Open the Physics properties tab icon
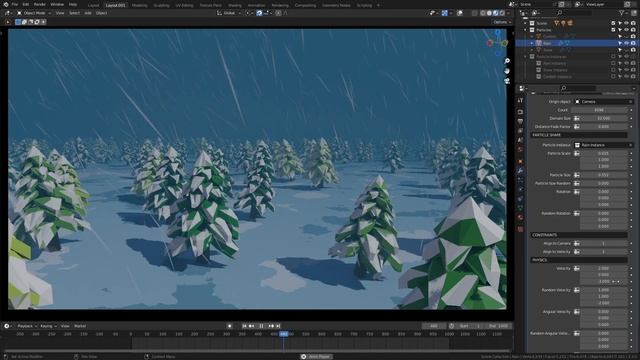Screen dimensions: 640x360 point(520,189)
